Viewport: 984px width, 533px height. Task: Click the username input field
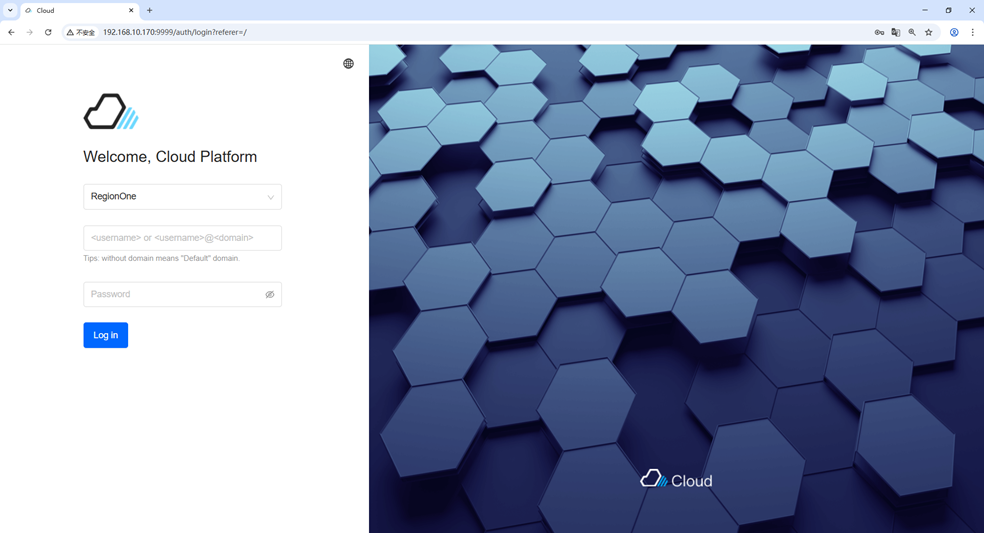tap(182, 238)
